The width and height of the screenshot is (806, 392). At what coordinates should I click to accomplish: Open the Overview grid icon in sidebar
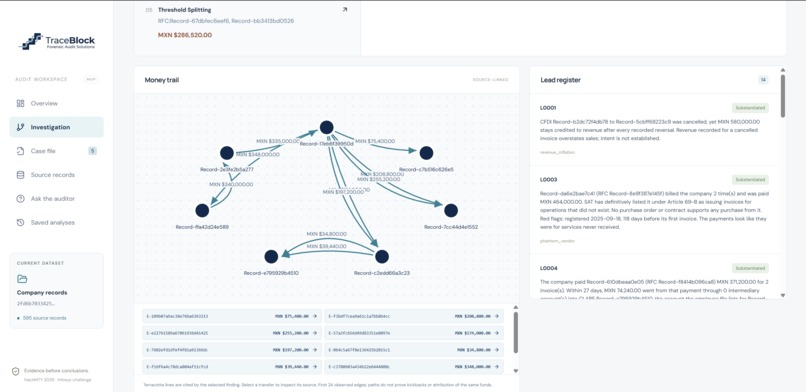tap(21, 103)
